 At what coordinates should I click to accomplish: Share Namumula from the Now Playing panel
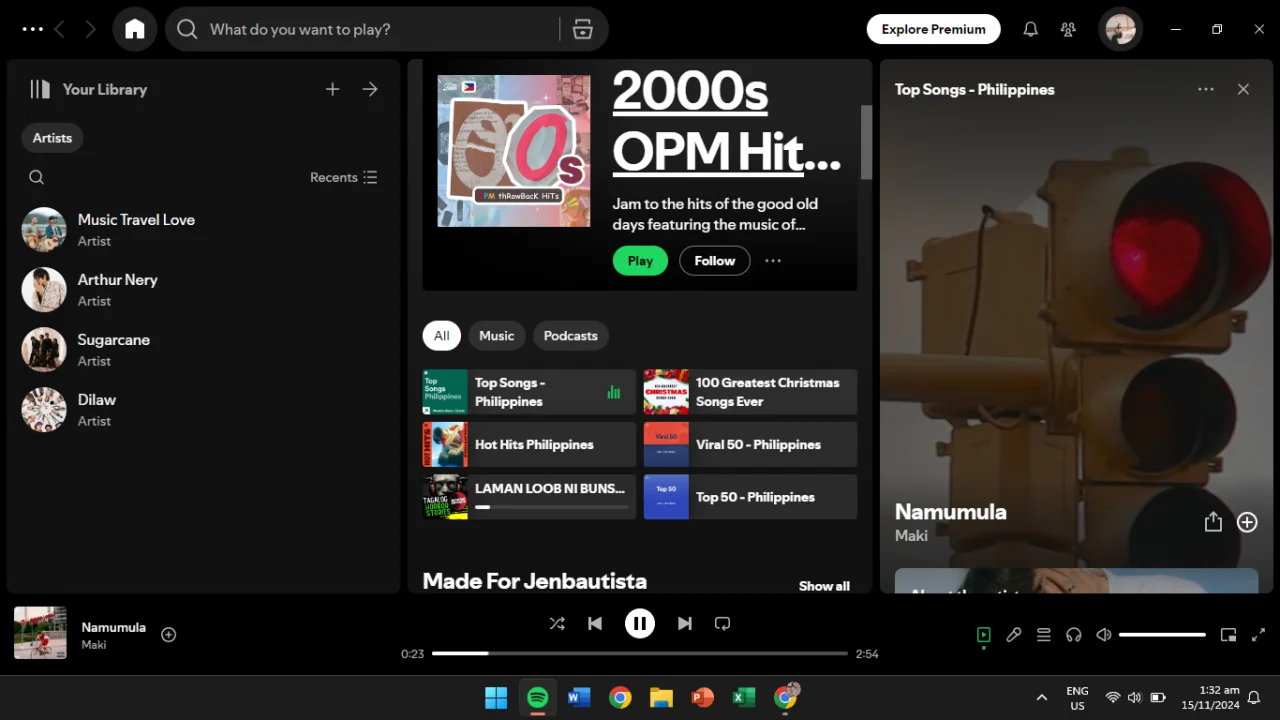(x=1213, y=522)
